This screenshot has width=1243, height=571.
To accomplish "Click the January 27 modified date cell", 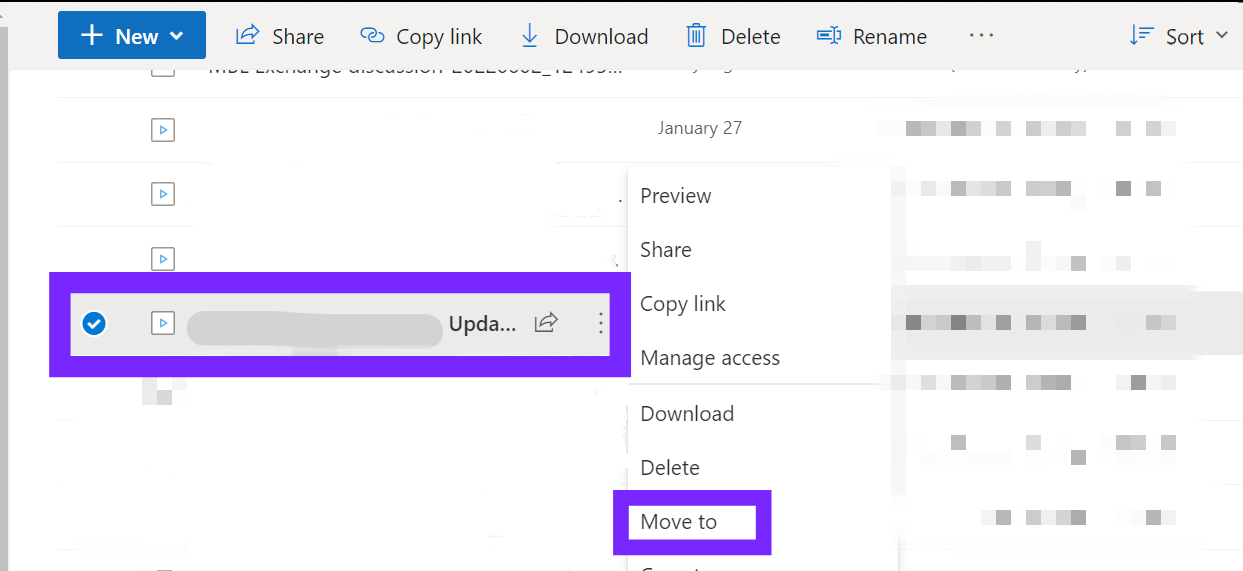I will point(700,128).
